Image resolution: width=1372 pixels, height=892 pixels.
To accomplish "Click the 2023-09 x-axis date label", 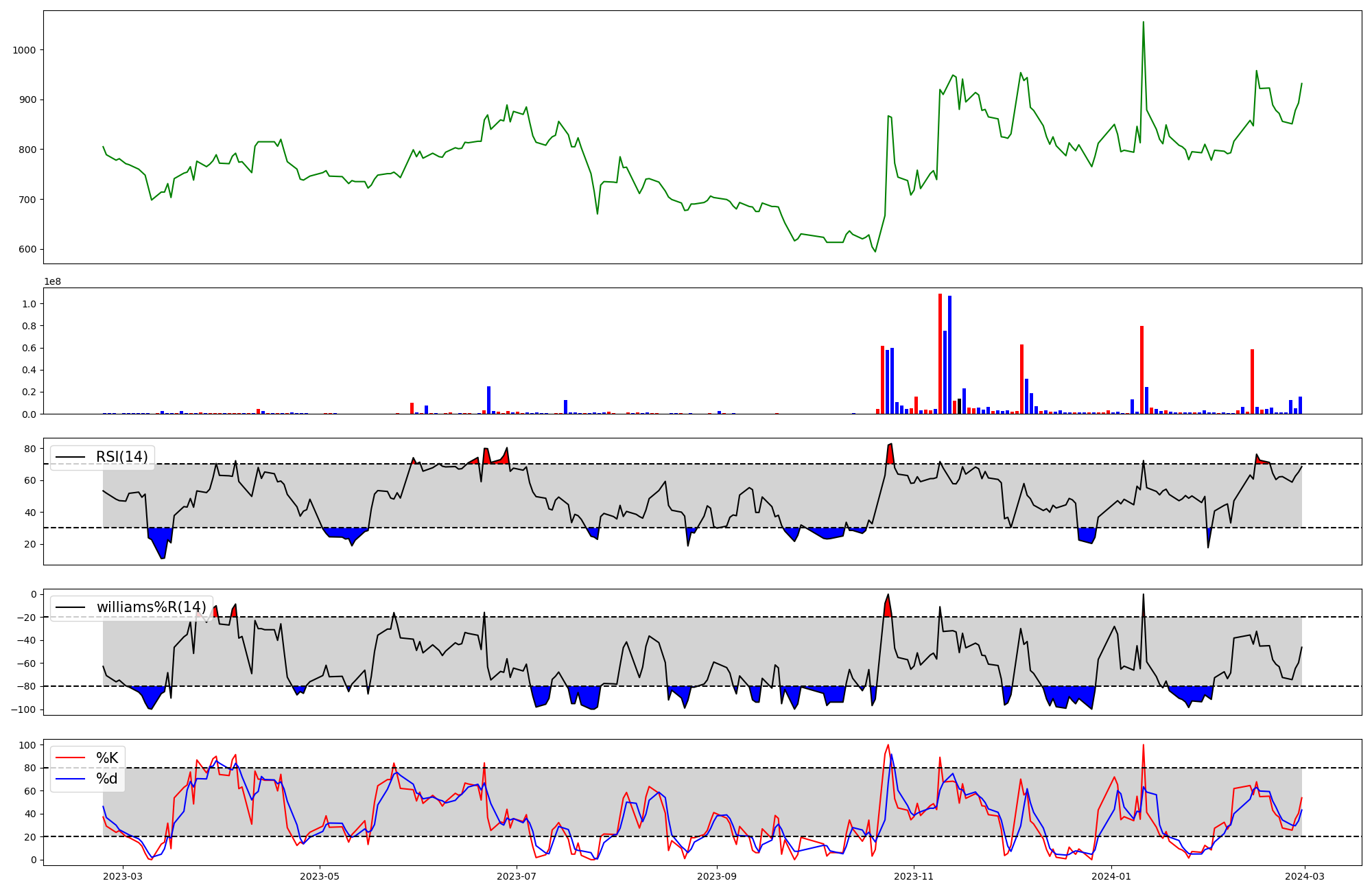I will pos(717,876).
